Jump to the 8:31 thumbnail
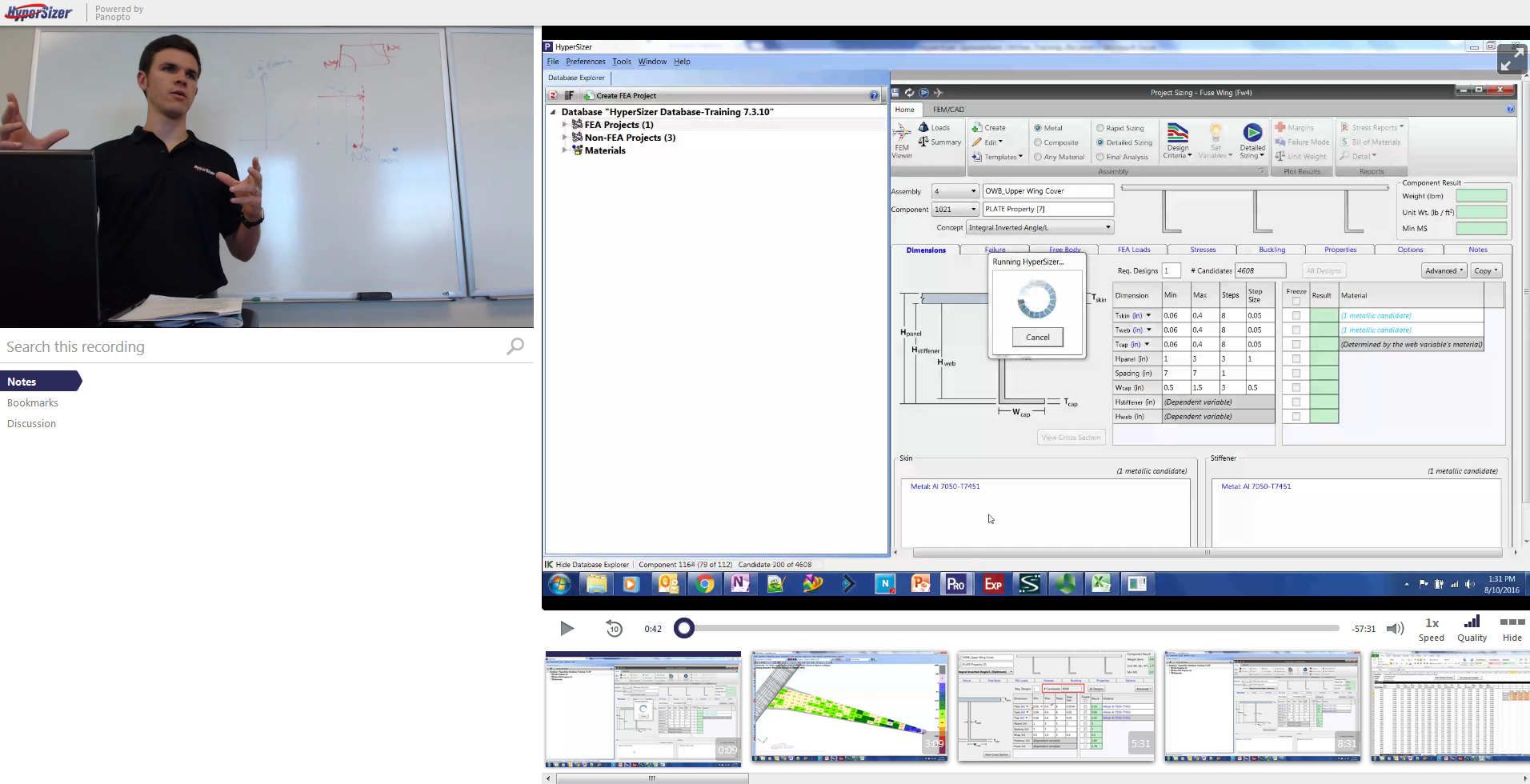 [1263, 706]
